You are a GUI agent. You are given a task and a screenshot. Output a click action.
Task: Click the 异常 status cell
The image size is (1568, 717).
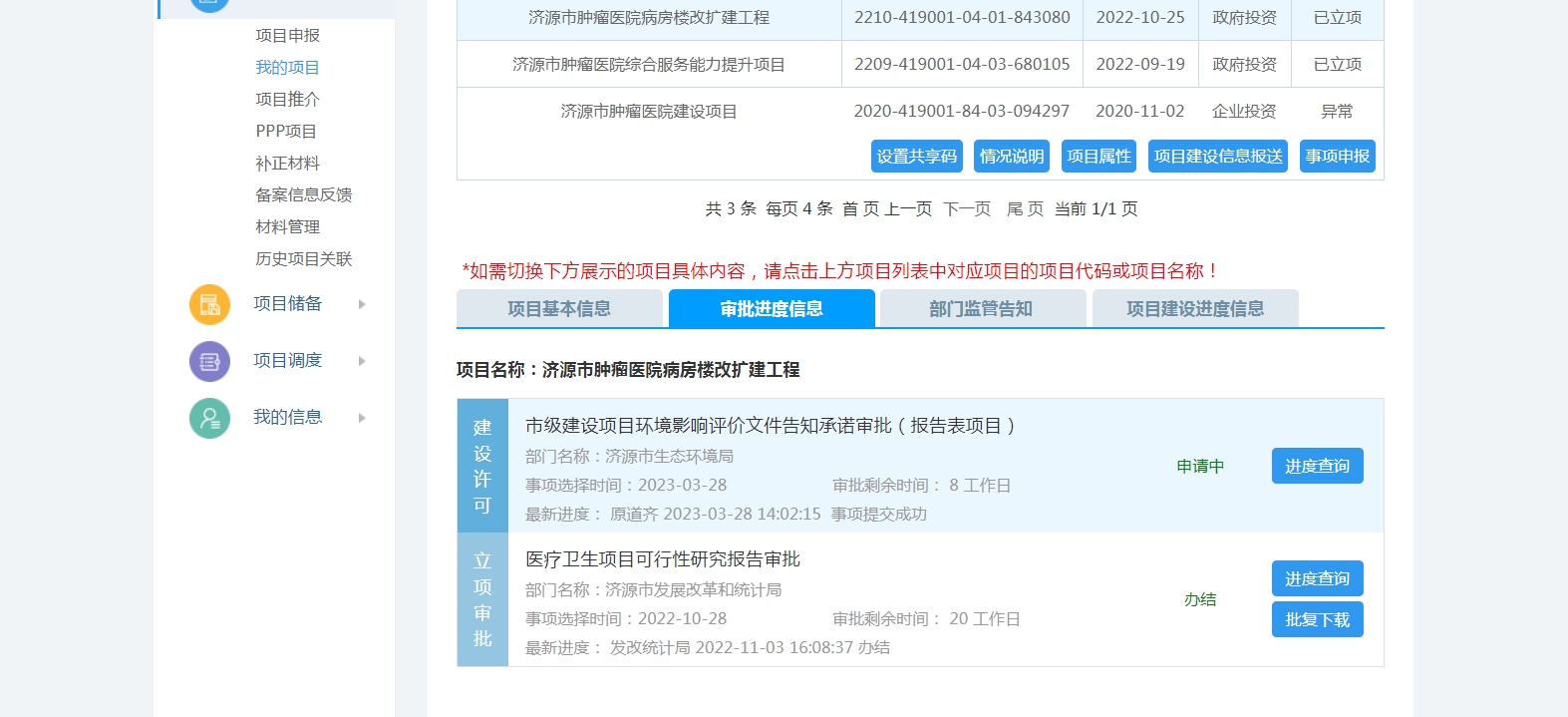1337,112
